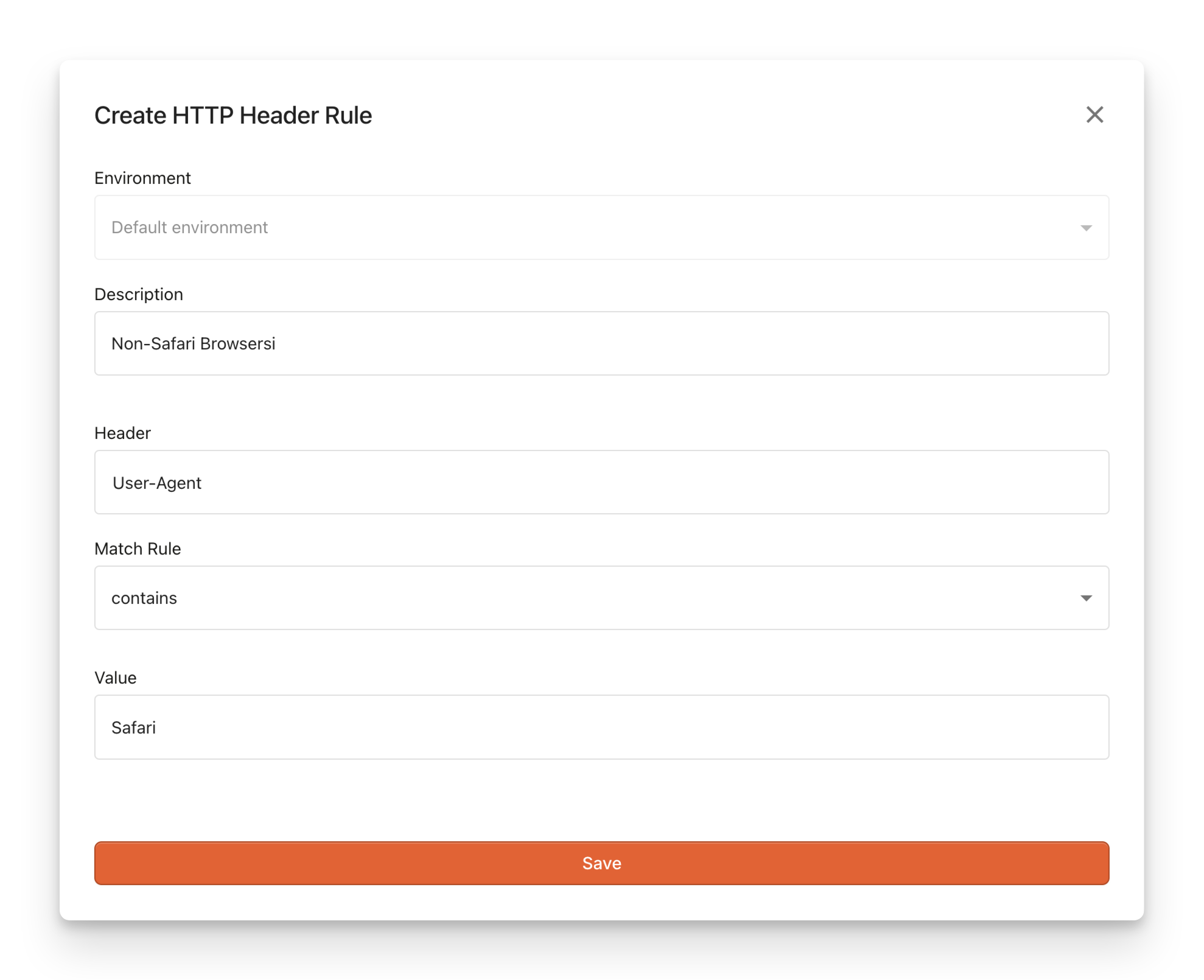
Task: Place cursor in the User-Agent header input
Action: click(x=601, y=483)
